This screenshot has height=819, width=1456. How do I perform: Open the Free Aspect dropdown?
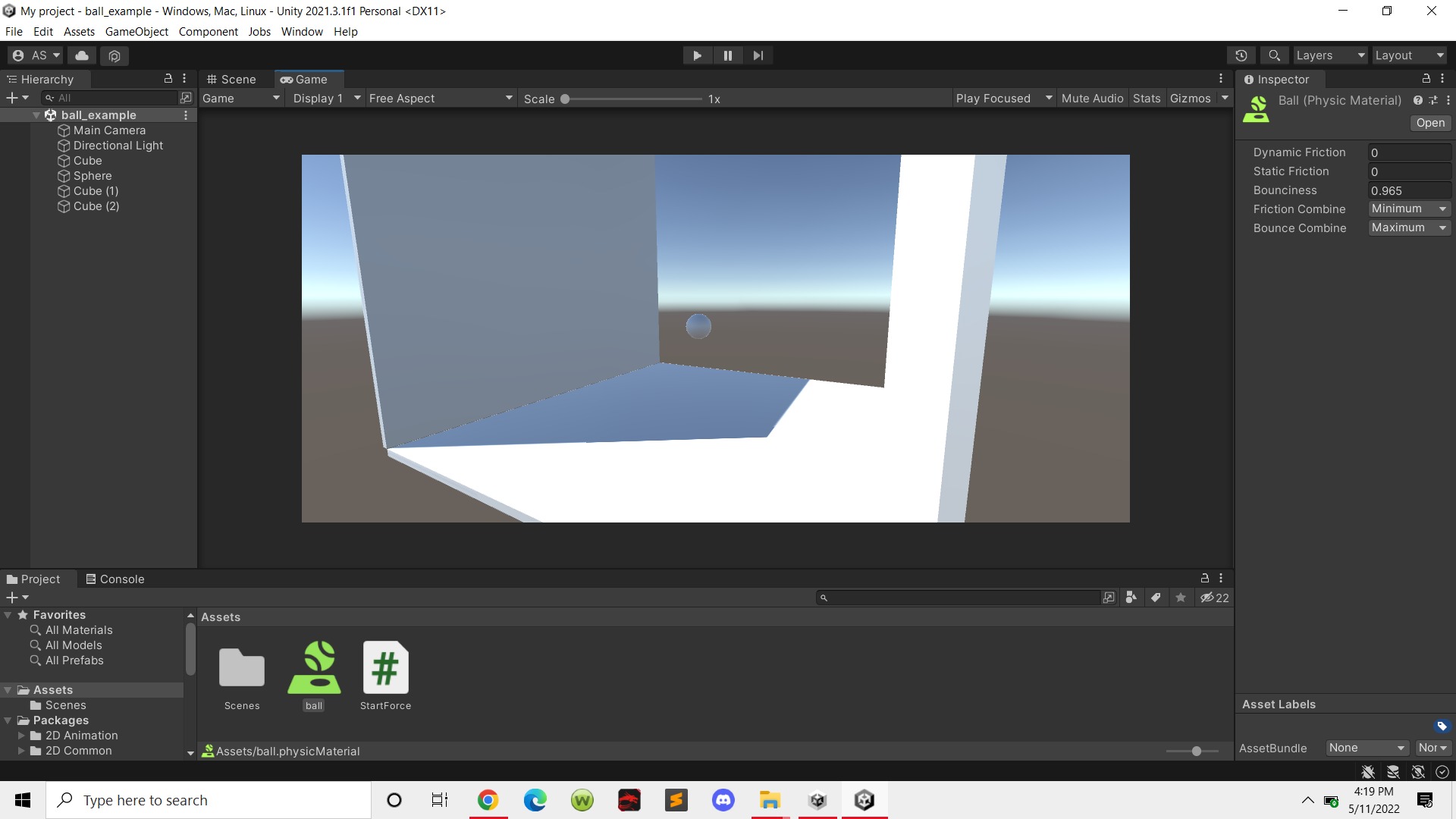(x=441, y=99)
